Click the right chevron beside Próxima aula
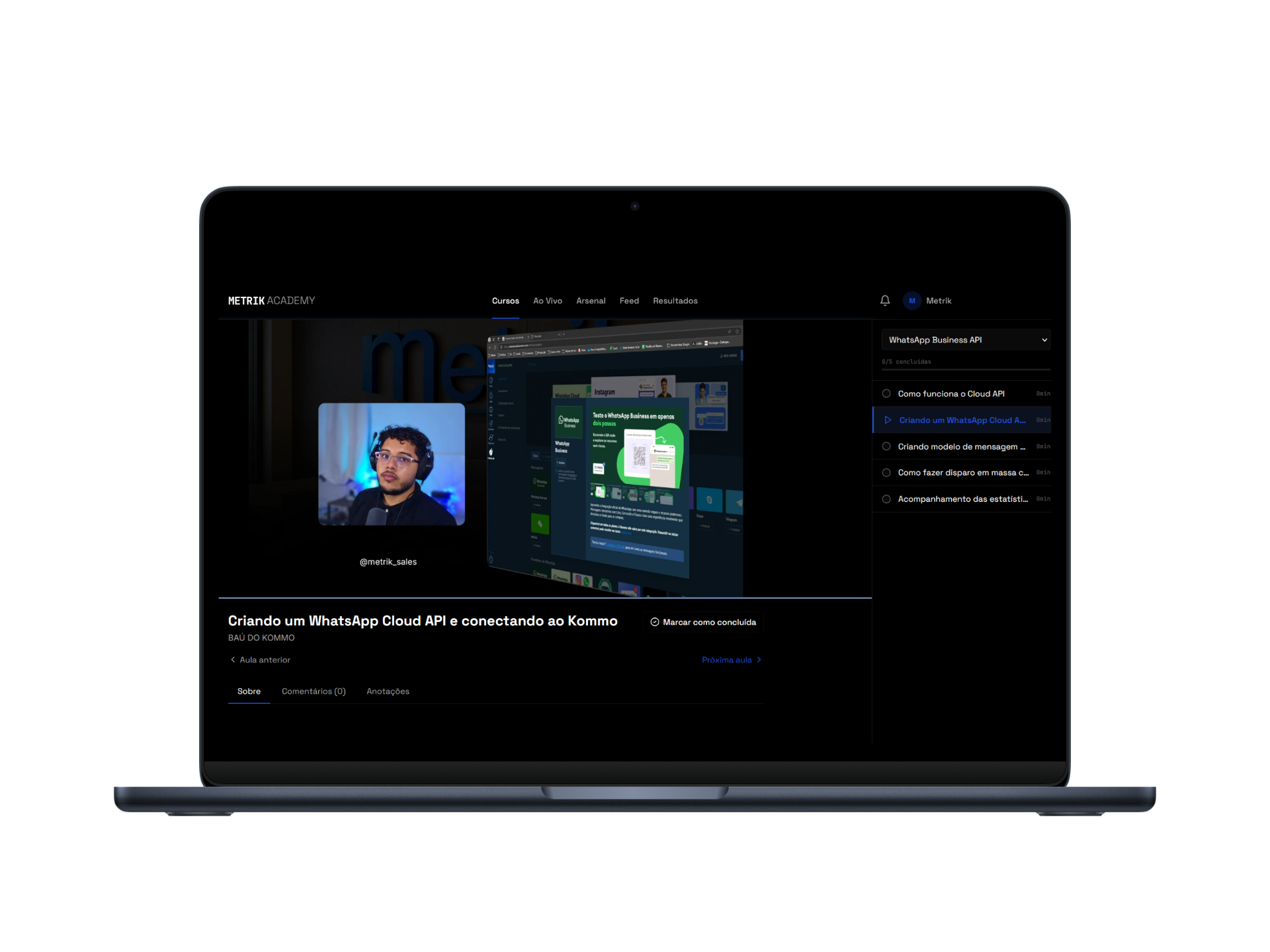This screenshot has width=1270, height=952. coord(759,660)
